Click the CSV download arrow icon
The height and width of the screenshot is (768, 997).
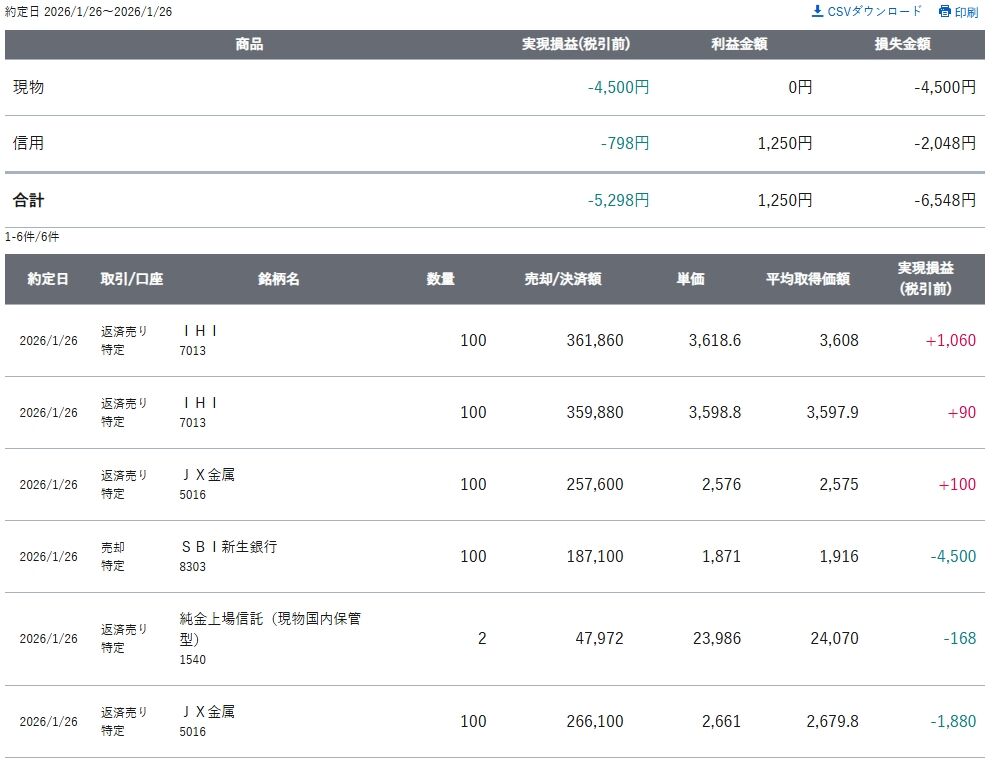(x=817, y=11)
